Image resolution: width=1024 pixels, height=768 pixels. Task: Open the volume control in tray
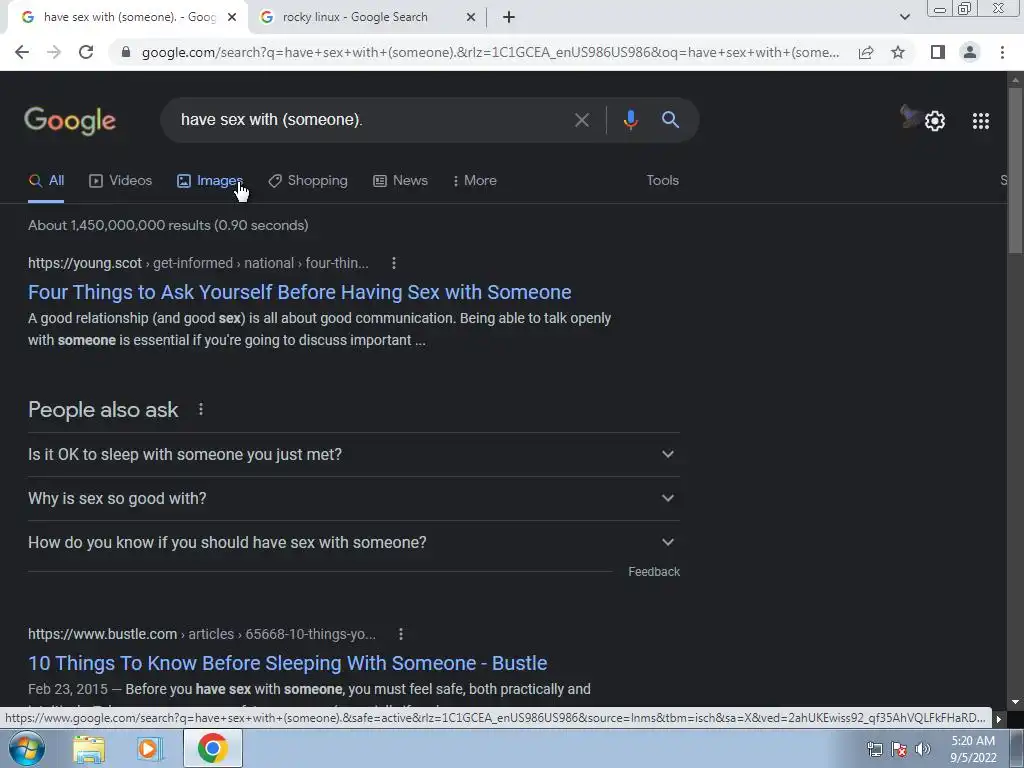[922, 749]
